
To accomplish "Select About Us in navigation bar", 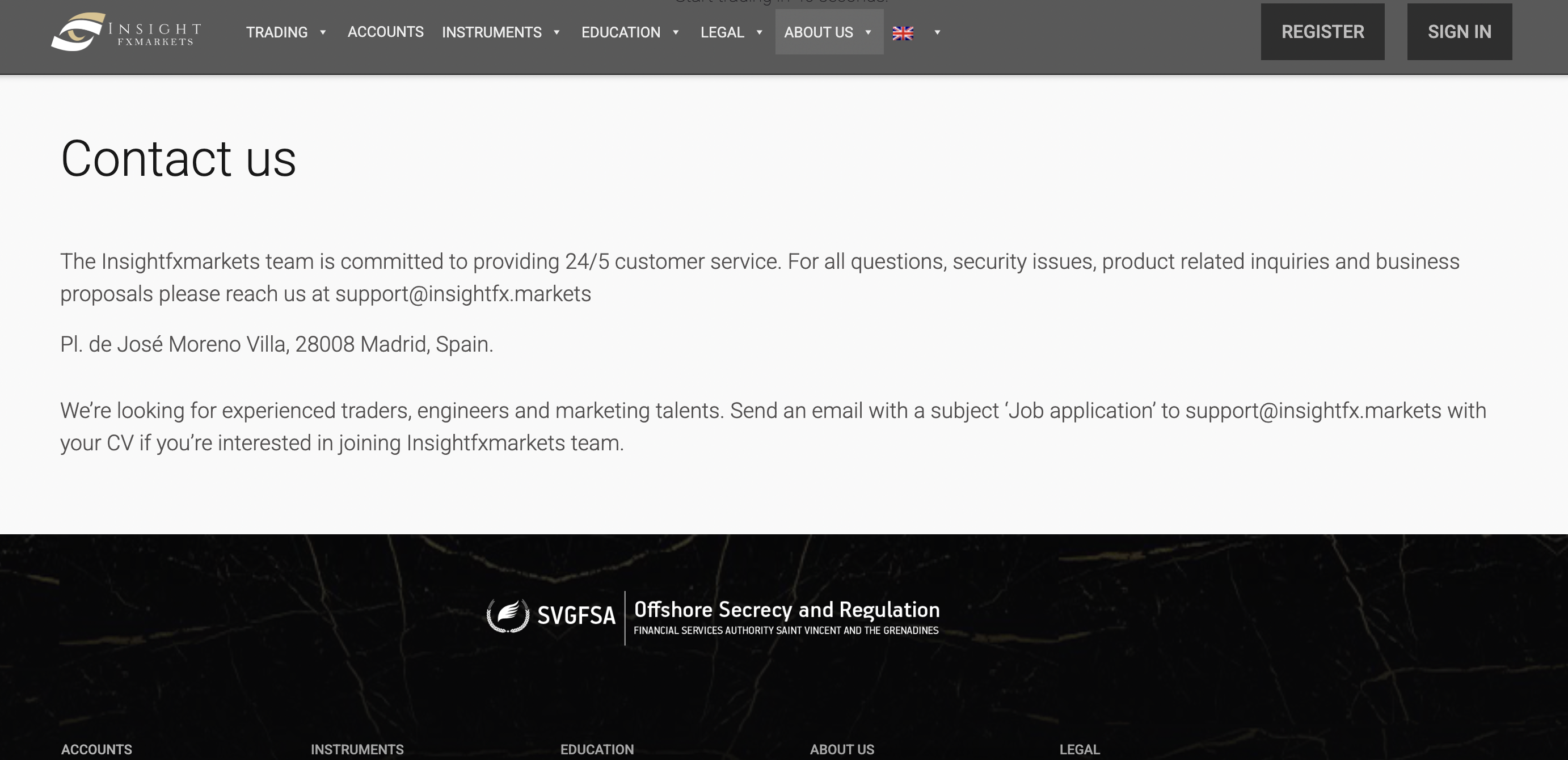I will point(818,32).
